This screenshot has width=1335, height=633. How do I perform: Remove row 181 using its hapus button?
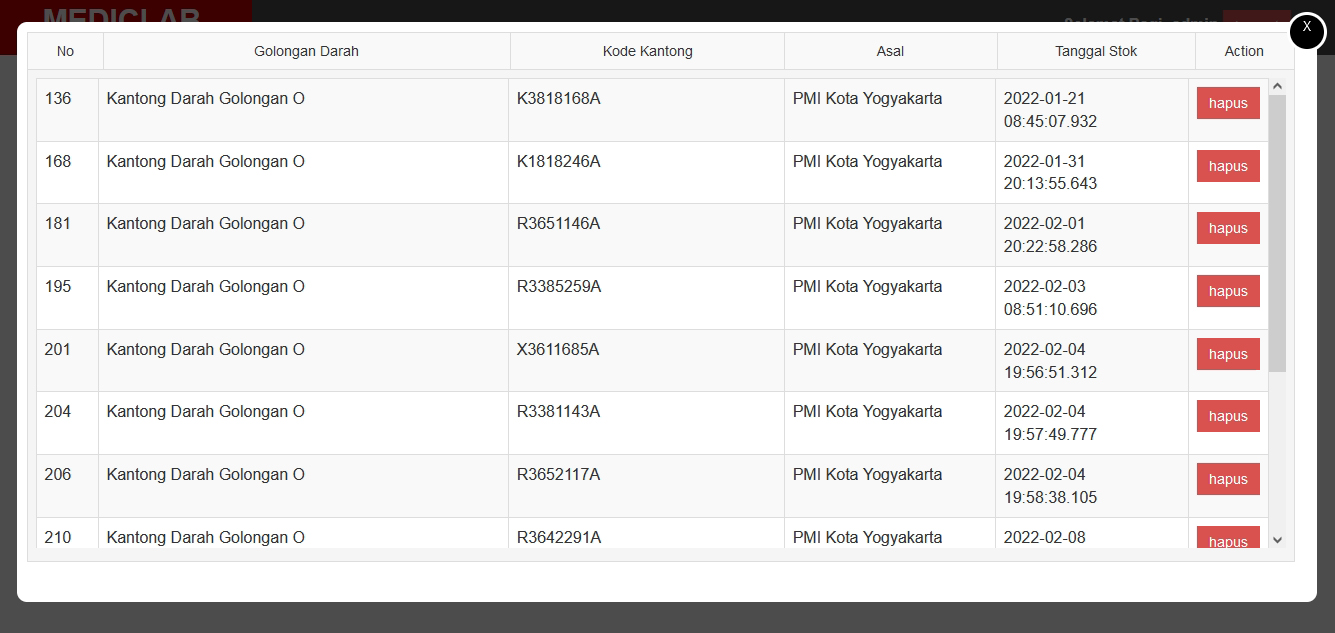click(x=1227, y=228)
